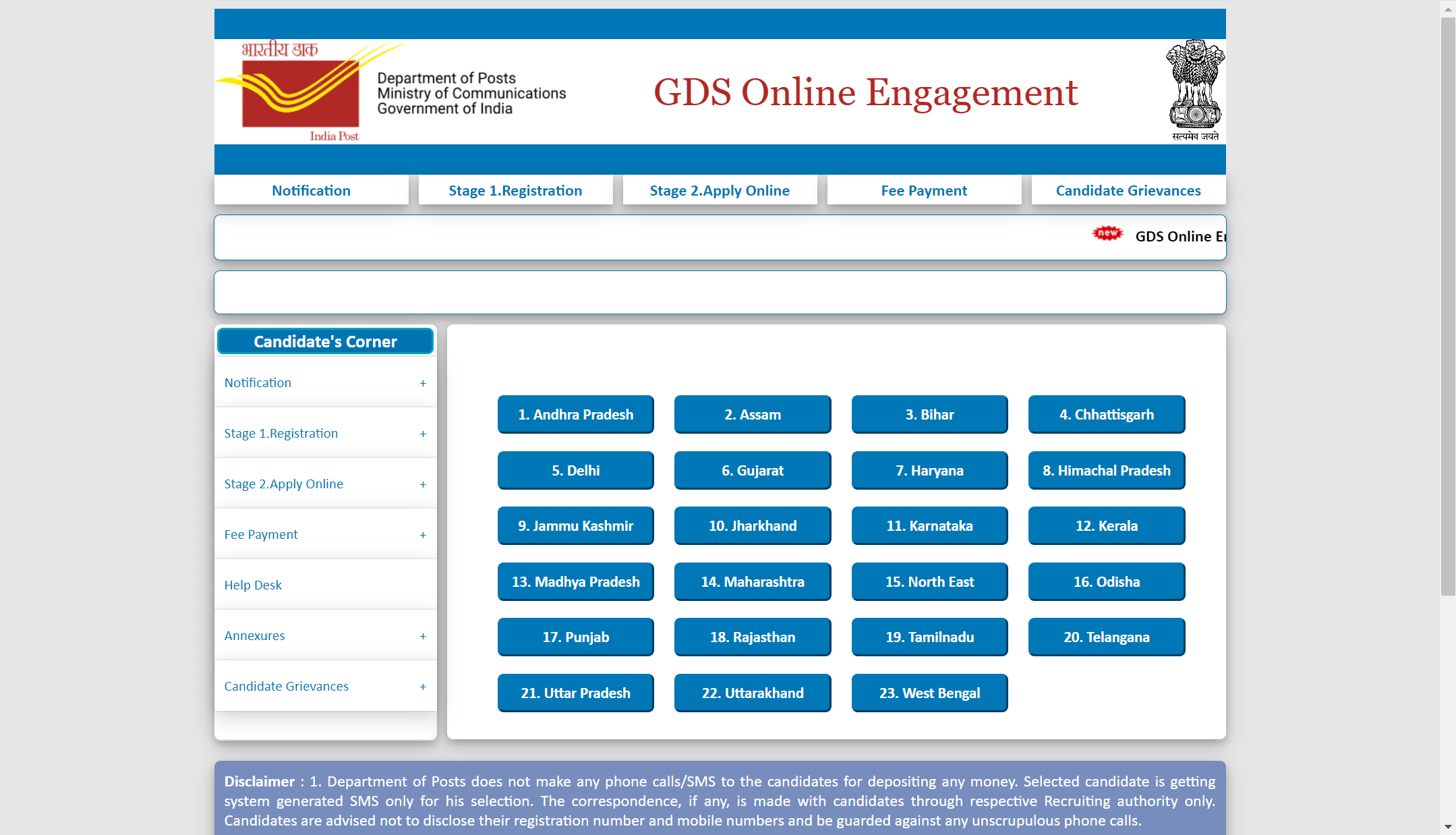This screenshot has height=835, width=1456.
Task: Expand Fee Payment sidebar plus icon
Action: [423, 535]
